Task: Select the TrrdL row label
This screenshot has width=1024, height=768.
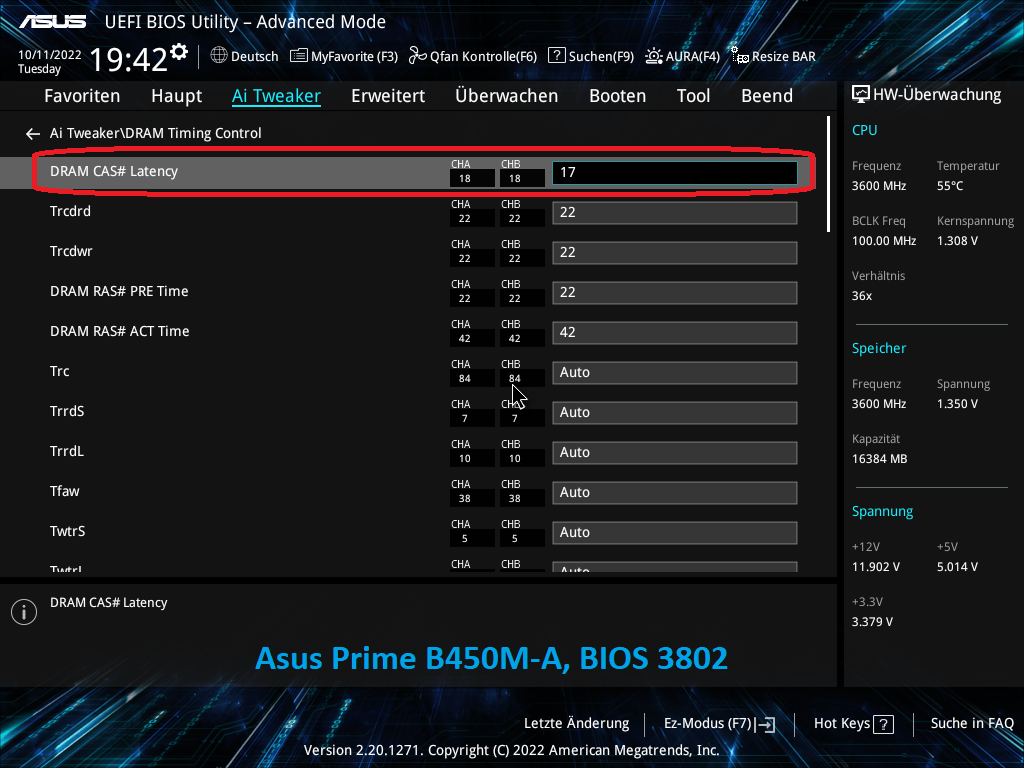Action: pyautogui.click(x=67, y=451)
